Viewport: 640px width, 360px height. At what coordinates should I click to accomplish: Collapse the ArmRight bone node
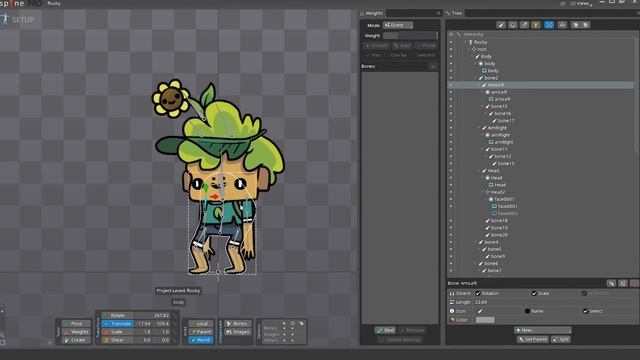coord(479,128)
